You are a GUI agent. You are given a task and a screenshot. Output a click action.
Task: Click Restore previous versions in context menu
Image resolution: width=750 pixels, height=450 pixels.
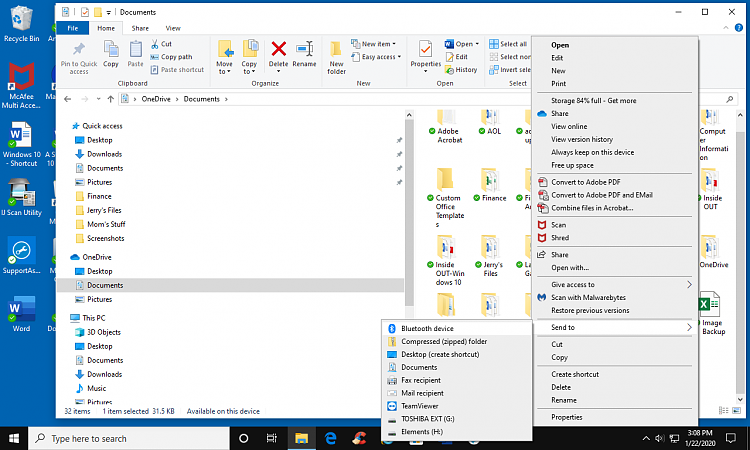point(590,310)
